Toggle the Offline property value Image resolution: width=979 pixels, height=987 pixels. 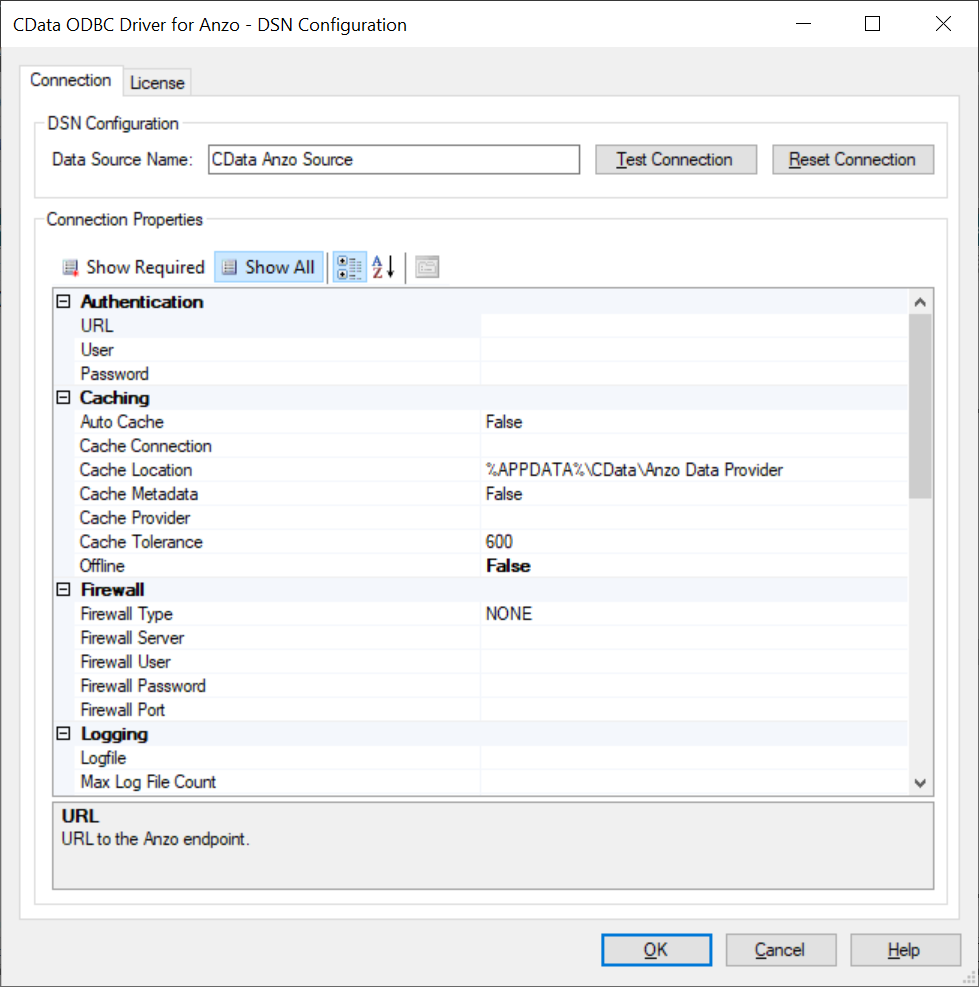(600, 565)
